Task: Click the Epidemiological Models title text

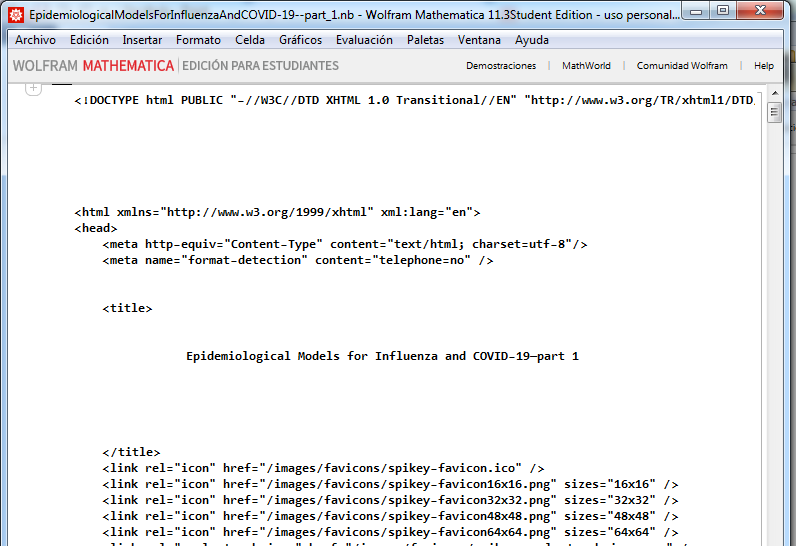Action: point(382,356)
